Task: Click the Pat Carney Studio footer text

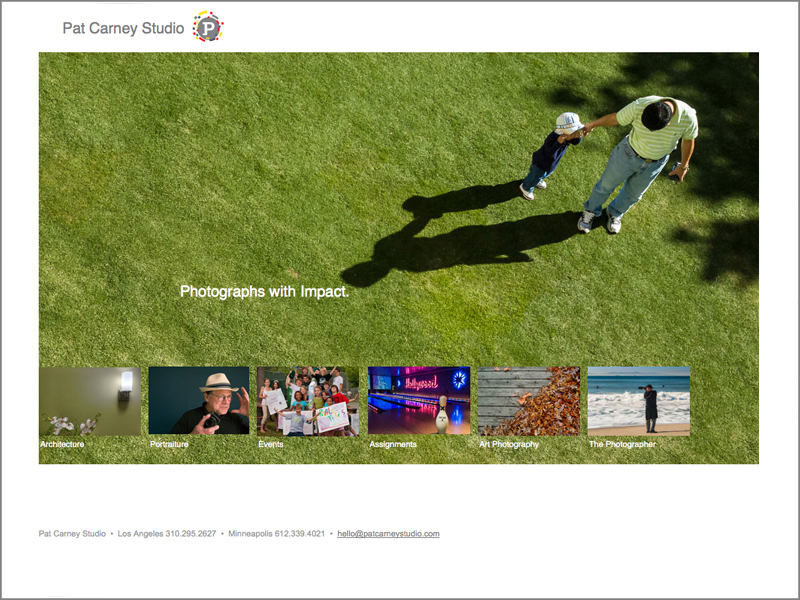Action: (x=72, y=534)
